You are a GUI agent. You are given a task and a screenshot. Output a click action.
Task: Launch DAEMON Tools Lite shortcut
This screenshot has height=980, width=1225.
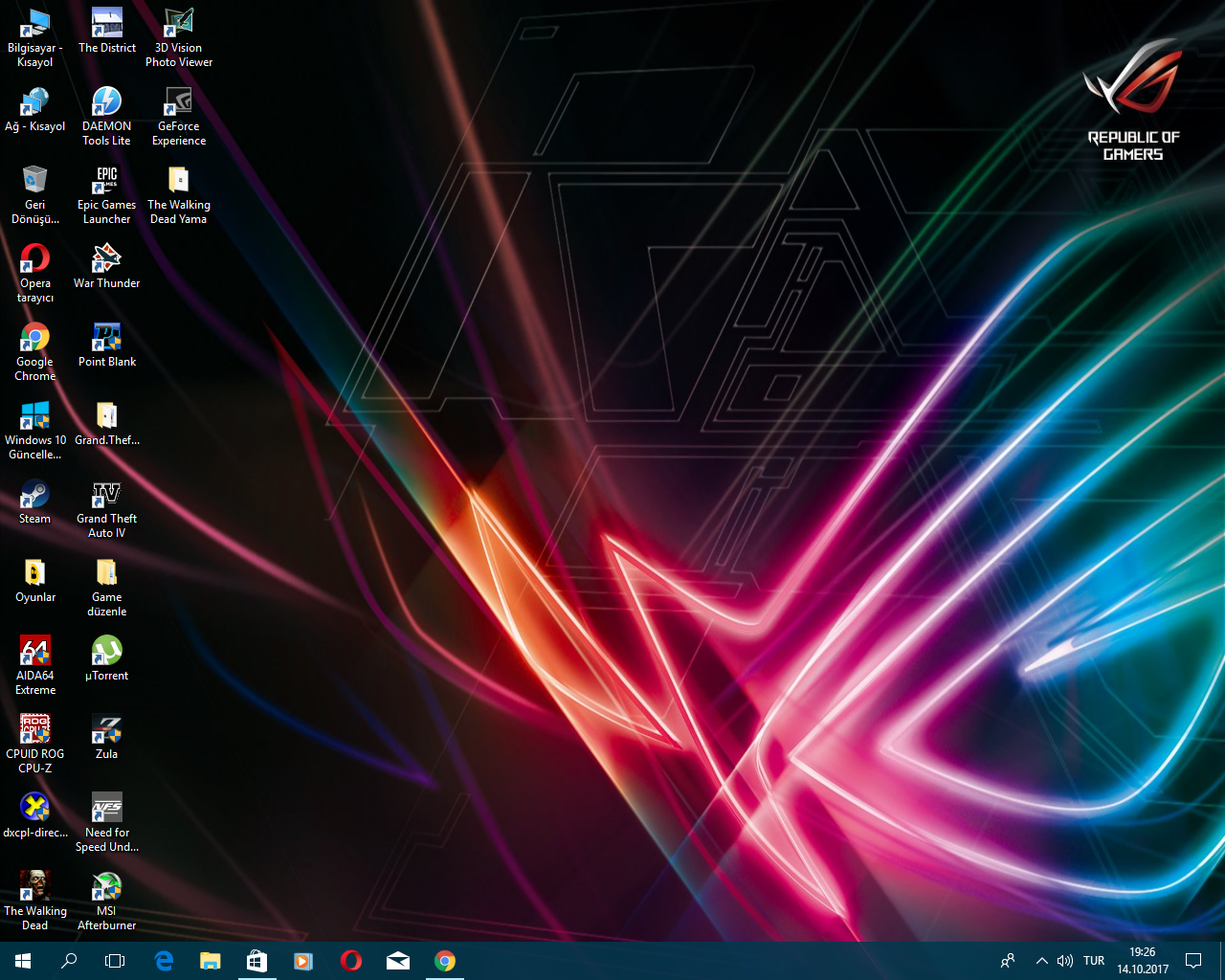[107, 117]
